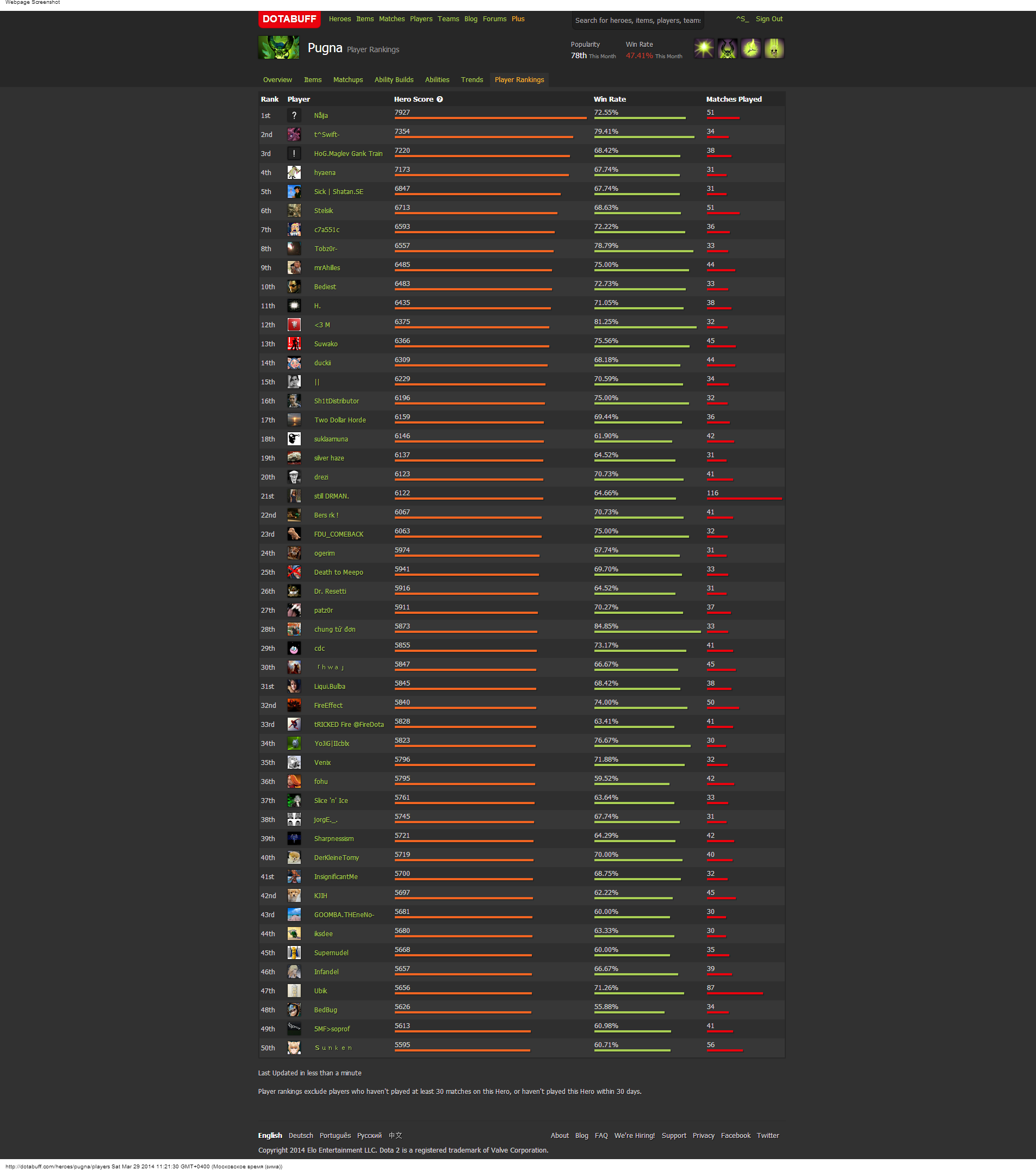The image size is (1036, 1170).
Task: Click the Nether Blast ability icon
Action: [704, 48]
